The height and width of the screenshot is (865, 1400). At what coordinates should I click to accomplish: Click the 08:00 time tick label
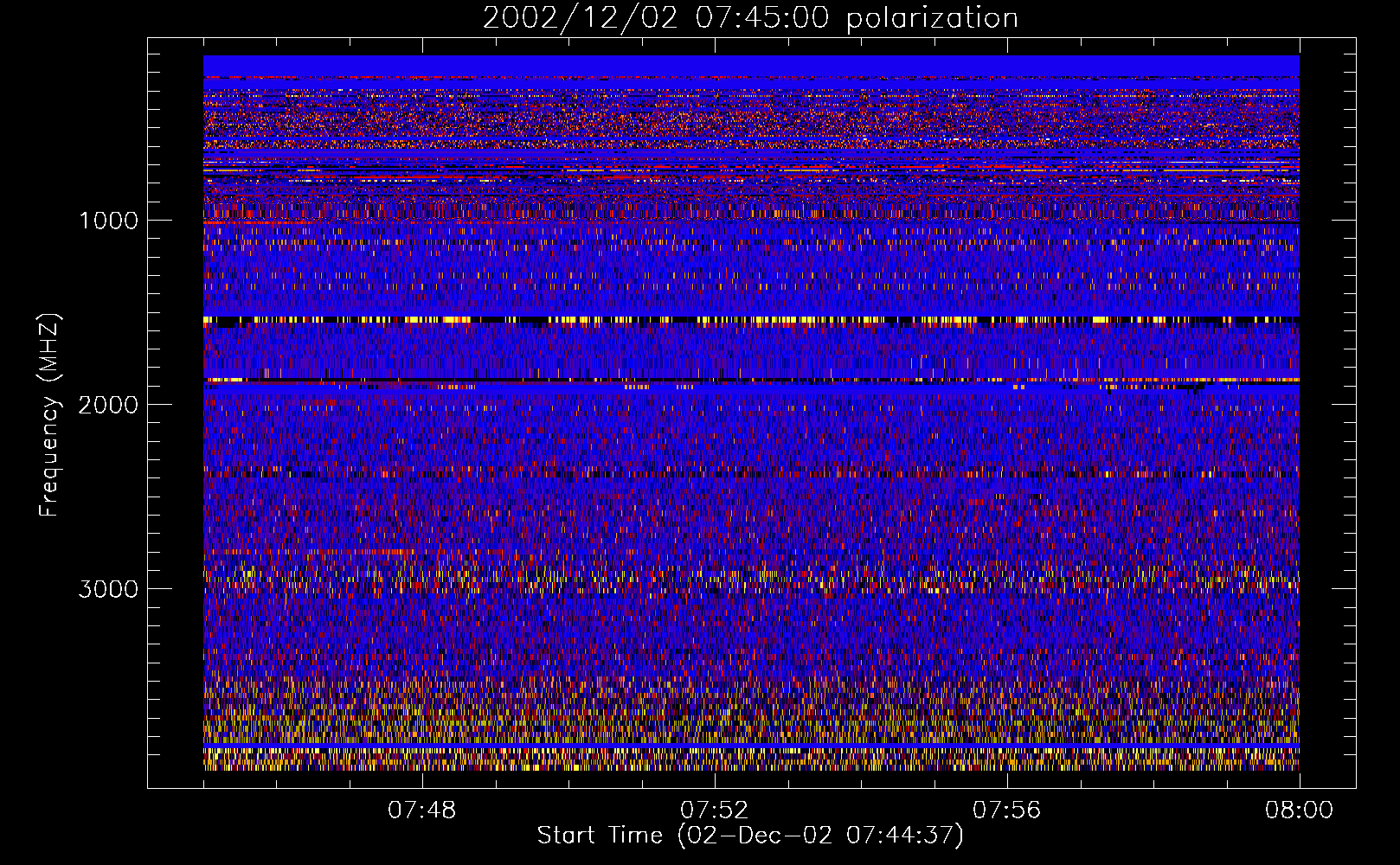pyautogui.click(x=1299, y=811)
